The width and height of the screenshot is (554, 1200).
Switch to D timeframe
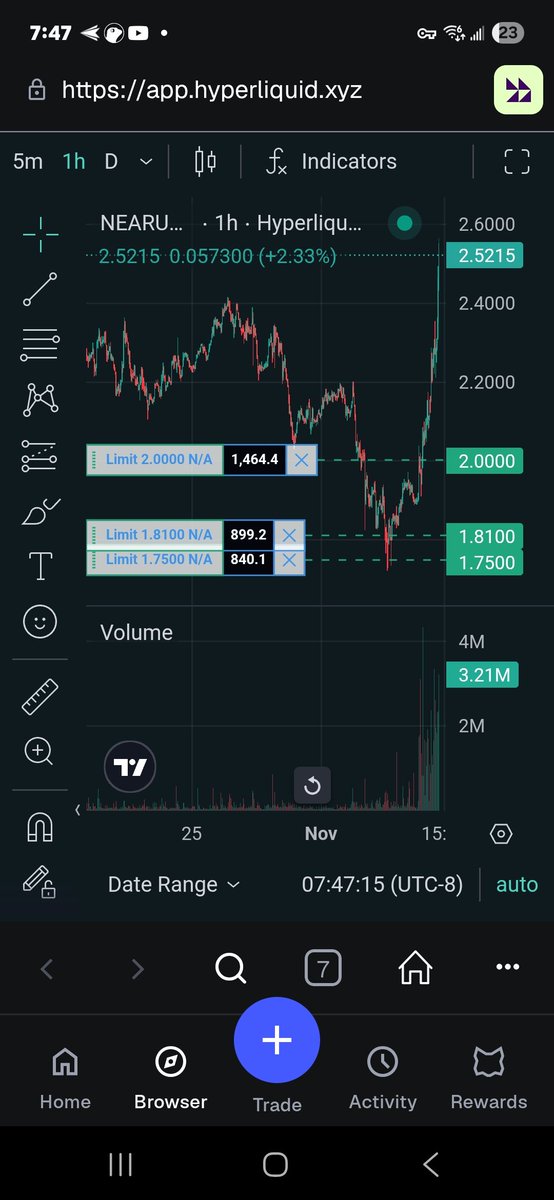pyautogui.click(x=111, y=162)
